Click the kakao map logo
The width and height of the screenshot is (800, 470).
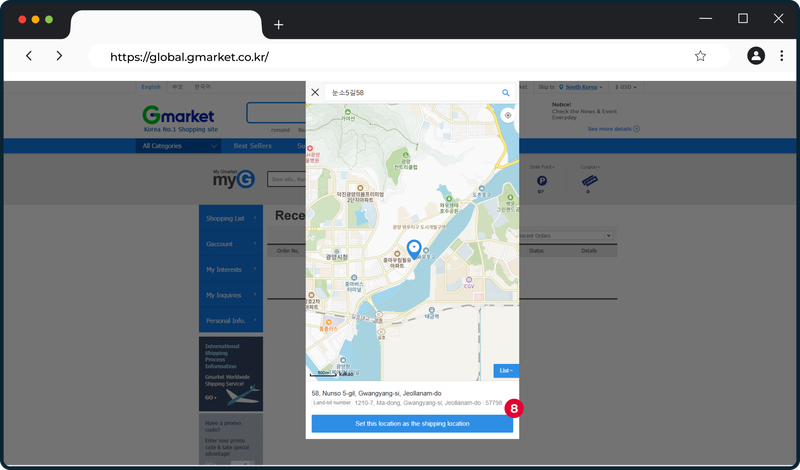pyautogui.click(x=346, y=374)
